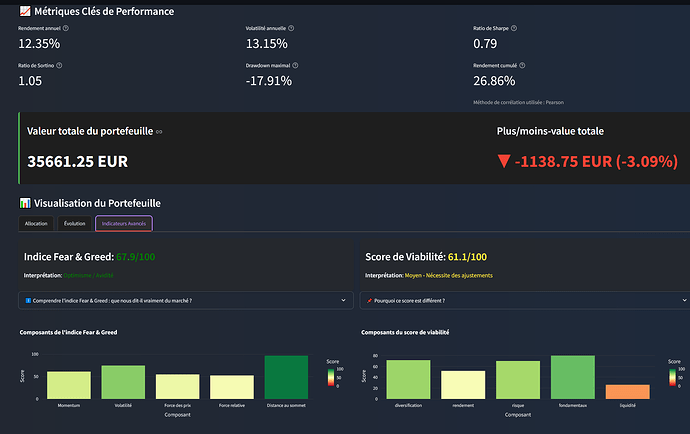Click link icon next to Valeur totale du portefeuille
The height and width of the screenshot is (434, 690).
159,131
